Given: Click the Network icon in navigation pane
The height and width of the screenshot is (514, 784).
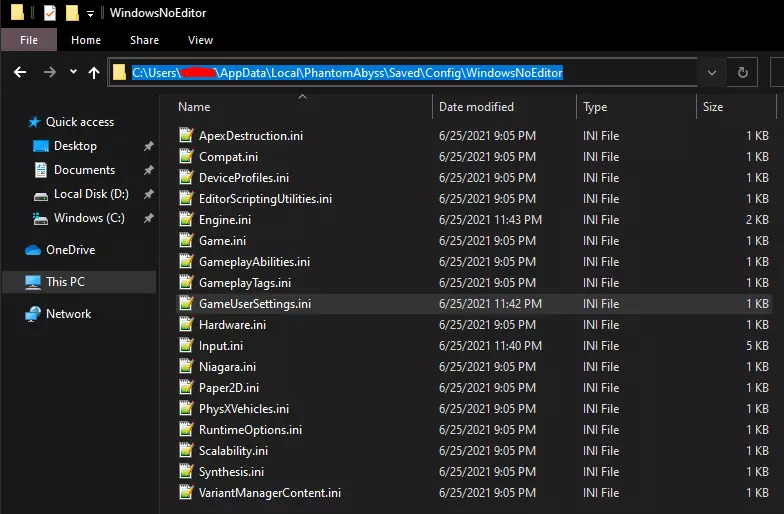Looking at the screenshot, I should (33, 314).
